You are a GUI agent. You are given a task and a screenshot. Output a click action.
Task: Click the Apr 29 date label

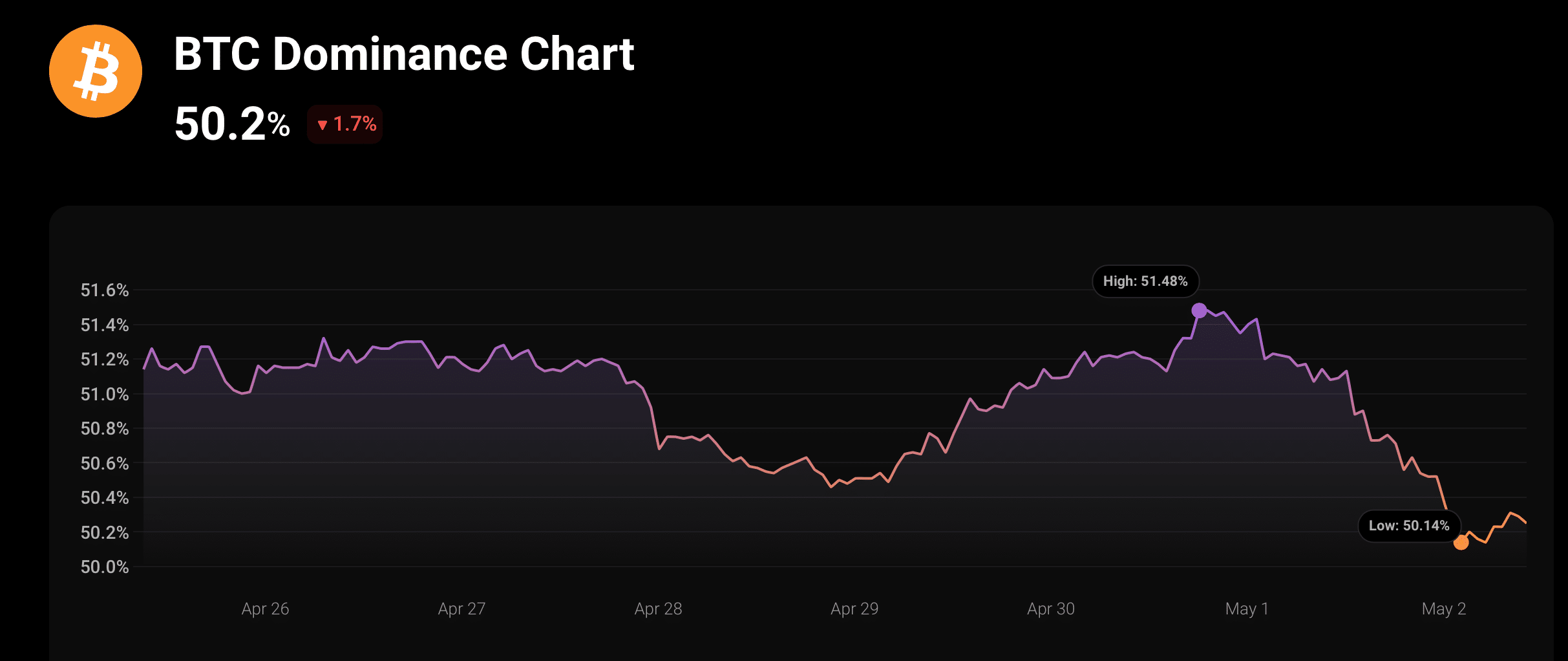click(x=854, y=609)
